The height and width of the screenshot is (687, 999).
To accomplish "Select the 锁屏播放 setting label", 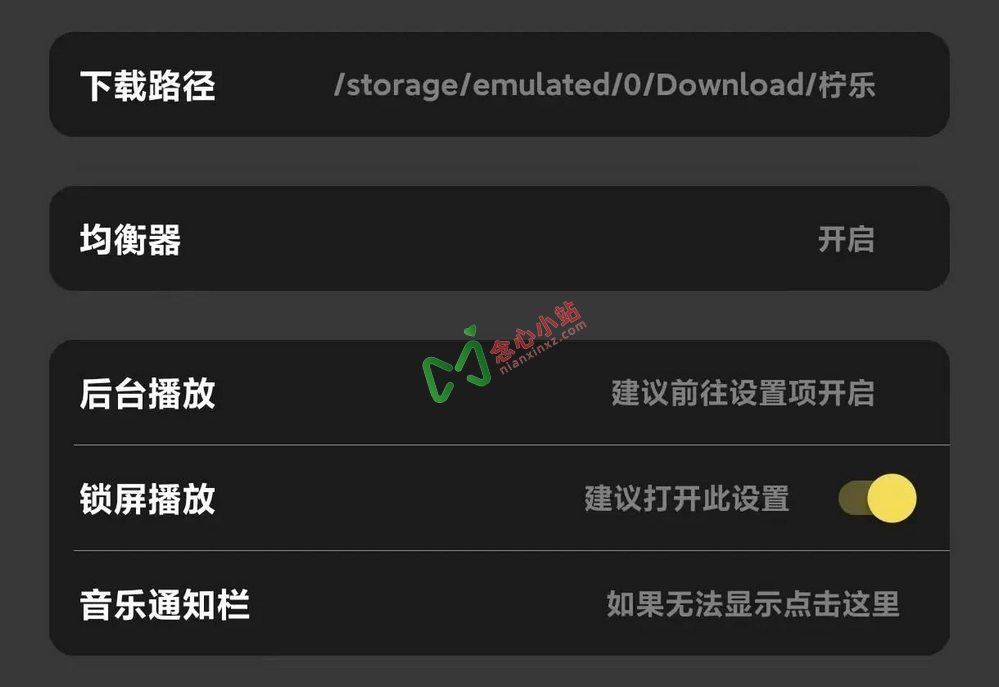I will click(x=147, y=498).
